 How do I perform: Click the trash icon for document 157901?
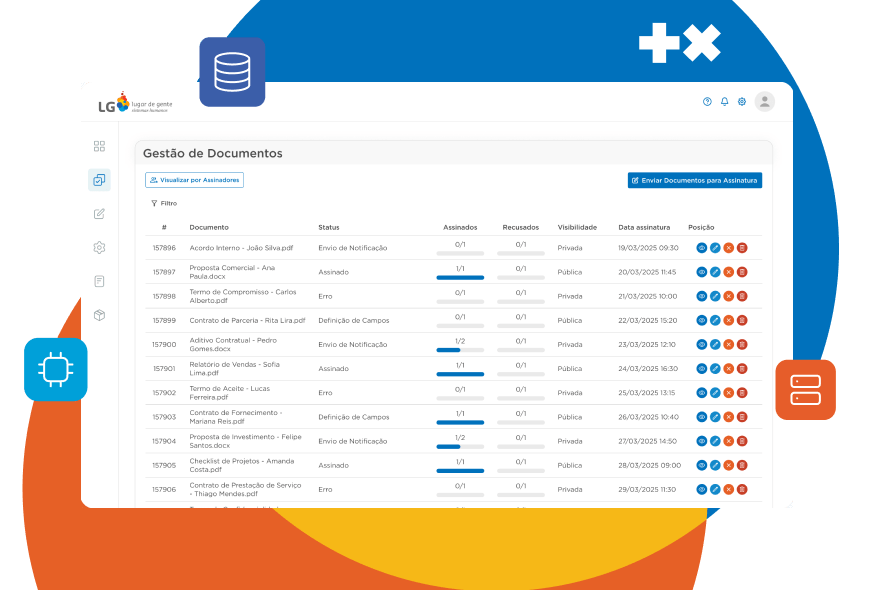click(742, 369)
